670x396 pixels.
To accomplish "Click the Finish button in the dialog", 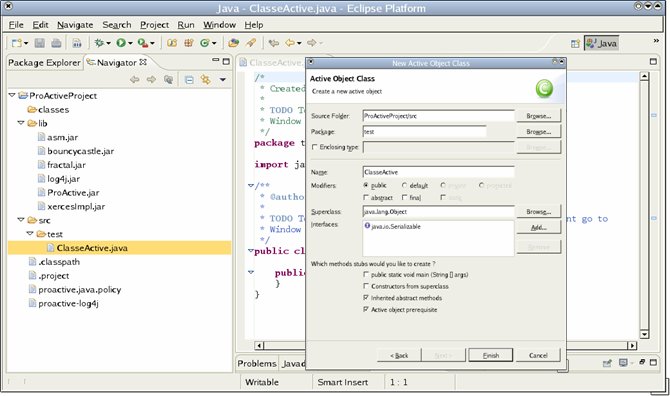I will [491, 355].
